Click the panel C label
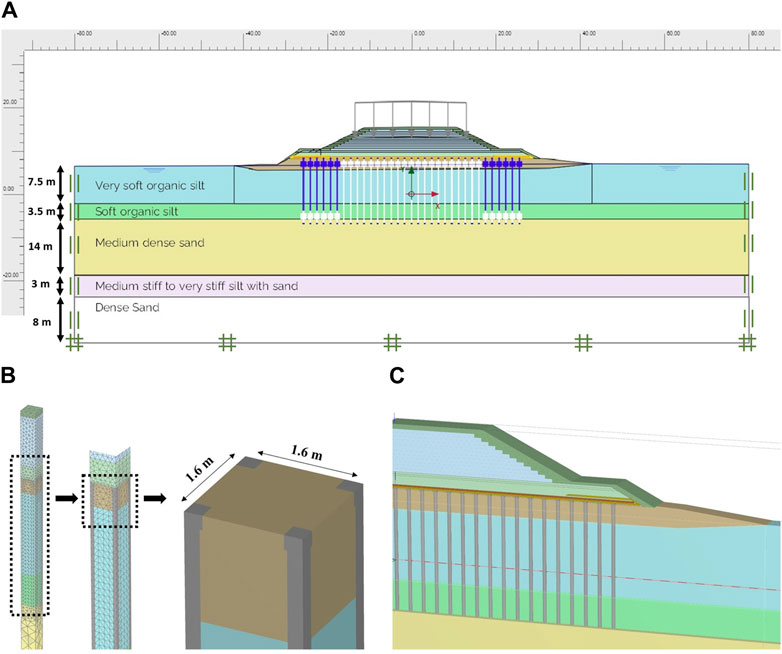This screenshot has height=654, width=782. pos(397,376)
